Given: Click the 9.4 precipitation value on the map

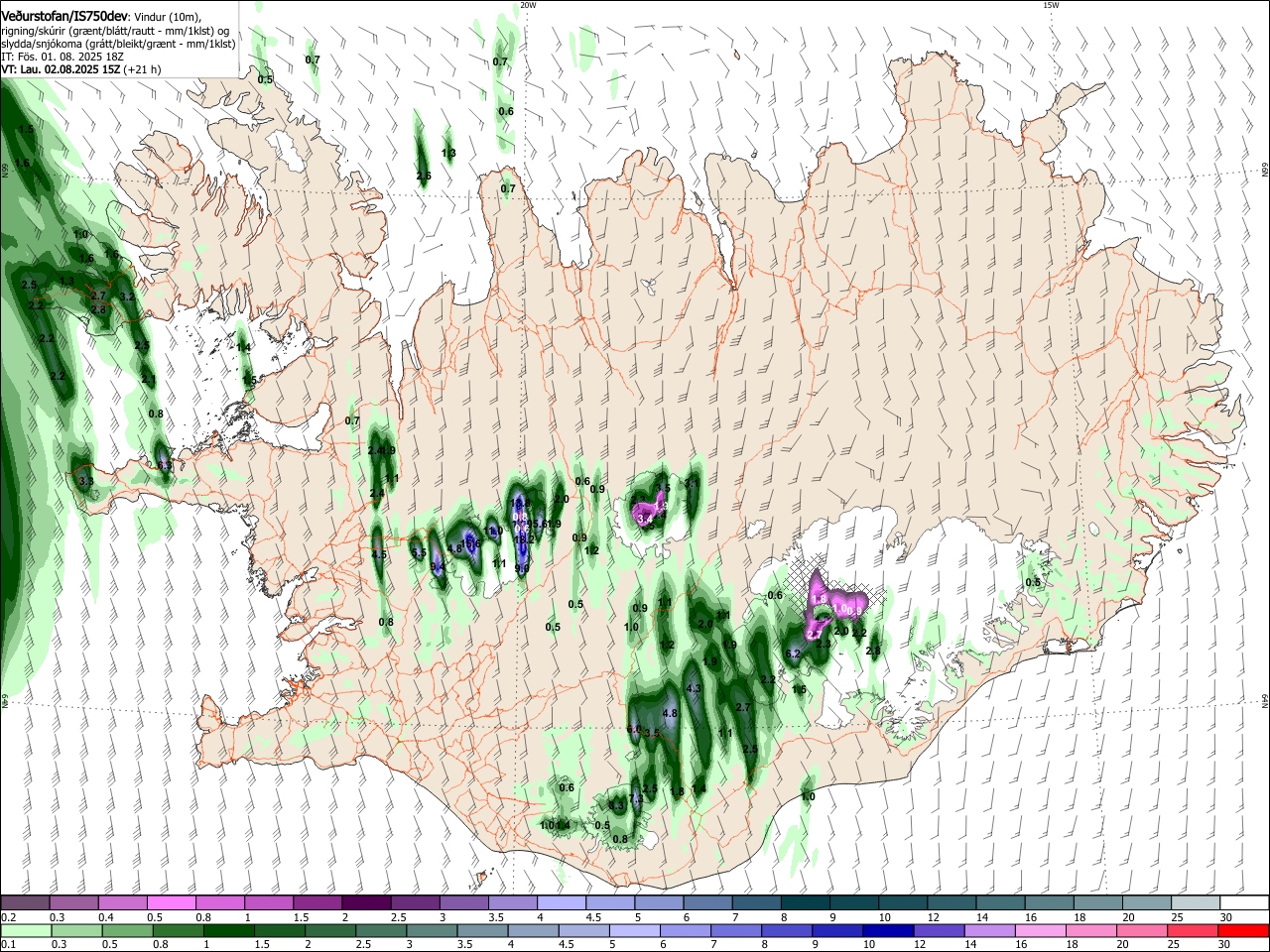Looking at the screenshot, I should pos(438,567).
